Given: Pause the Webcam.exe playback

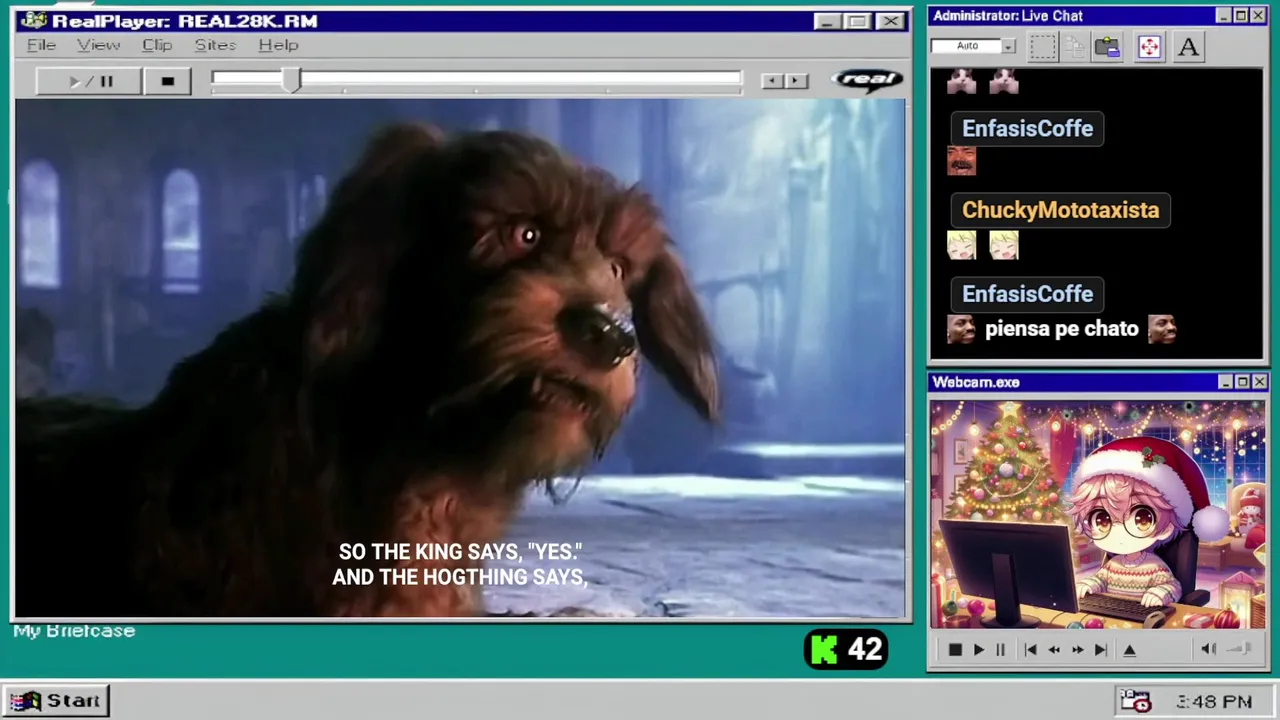Looking at the screenshot, I should point(1000,650).
